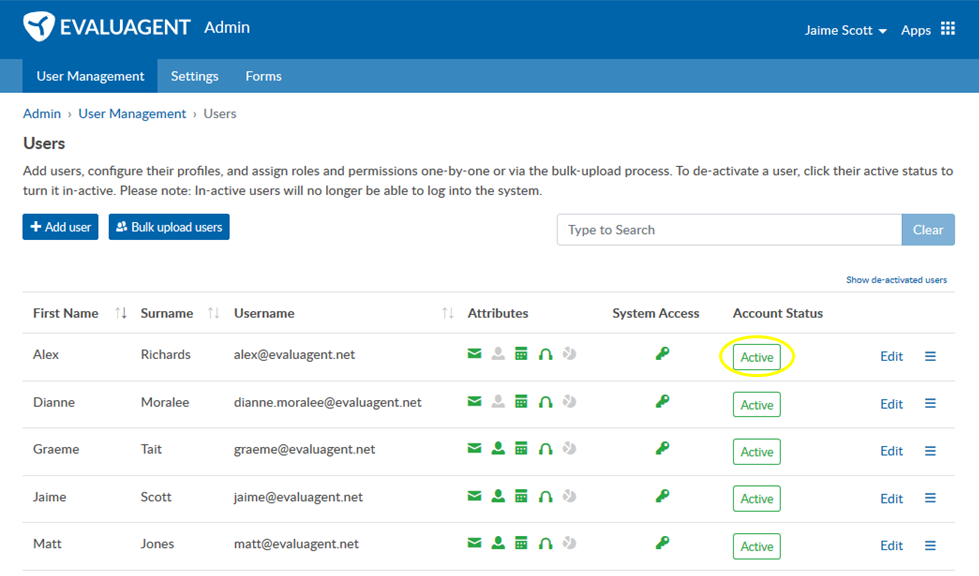Viewport: 979px width, 576px height.
Task: Open the row menu for jaime@evaluagent.net
Action: click(x=930, y=498)
